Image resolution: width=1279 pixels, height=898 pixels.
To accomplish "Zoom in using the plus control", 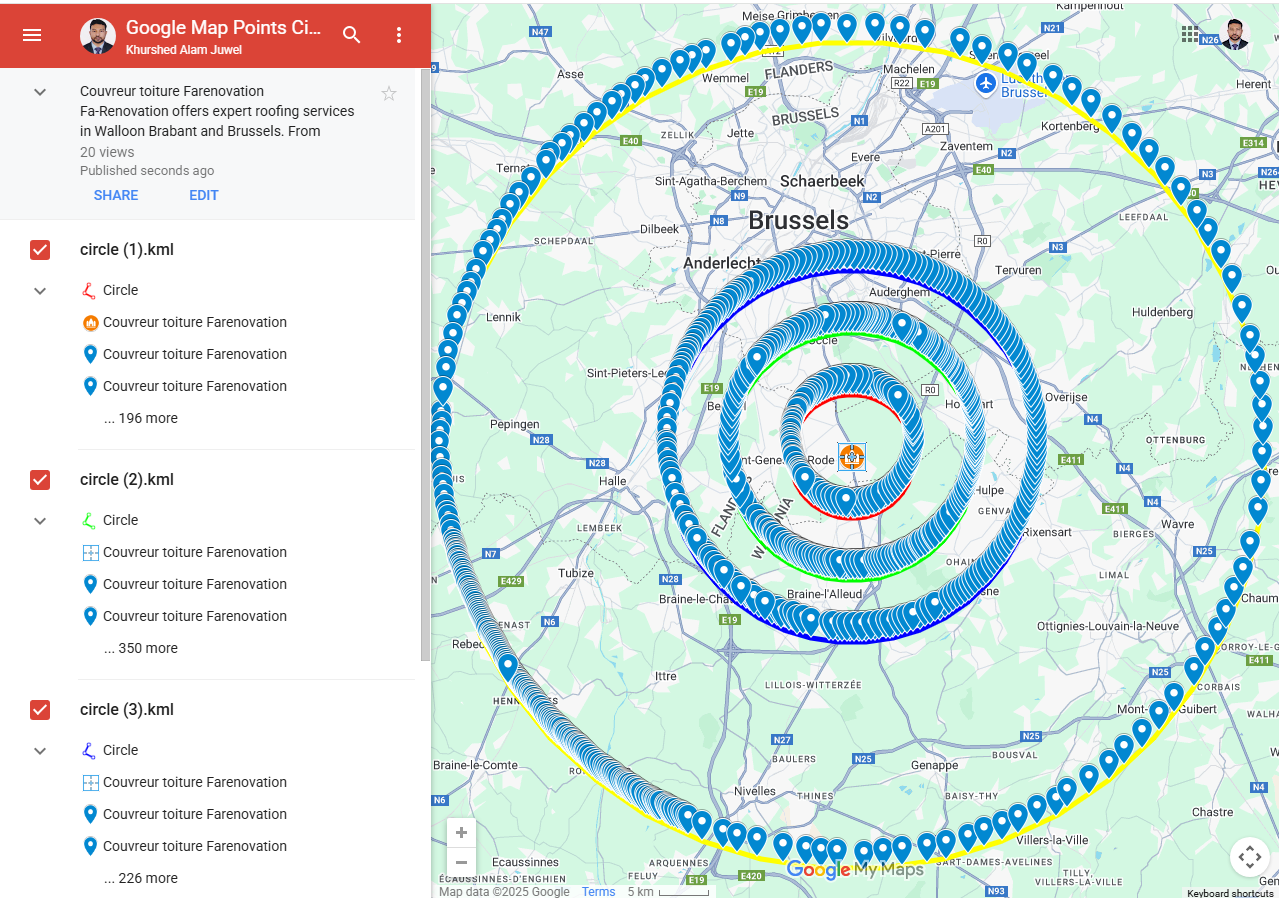I will pyautogui.click(x=461, y=832).
